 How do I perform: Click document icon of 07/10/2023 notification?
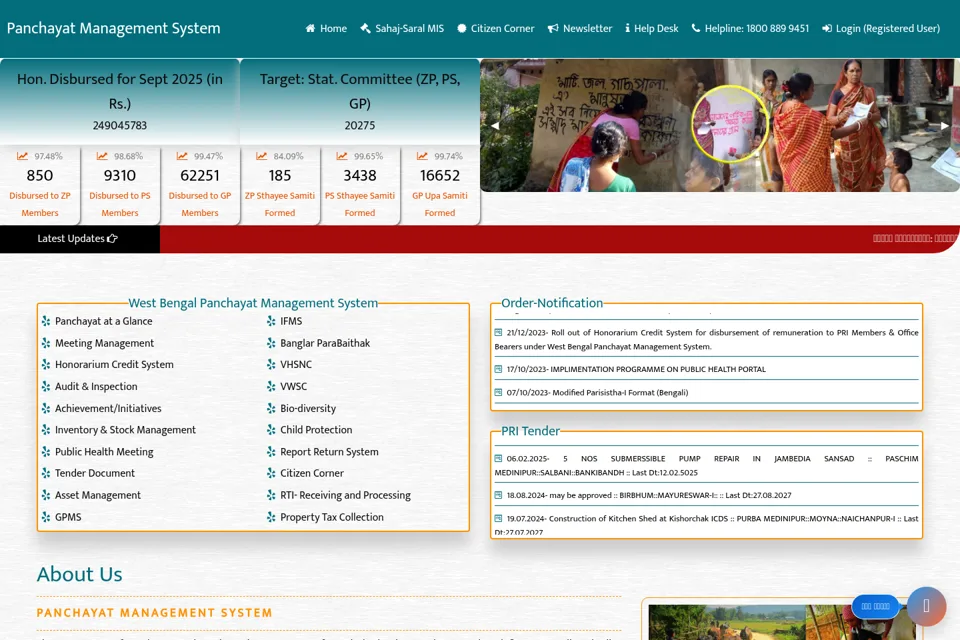pos(498,393)
